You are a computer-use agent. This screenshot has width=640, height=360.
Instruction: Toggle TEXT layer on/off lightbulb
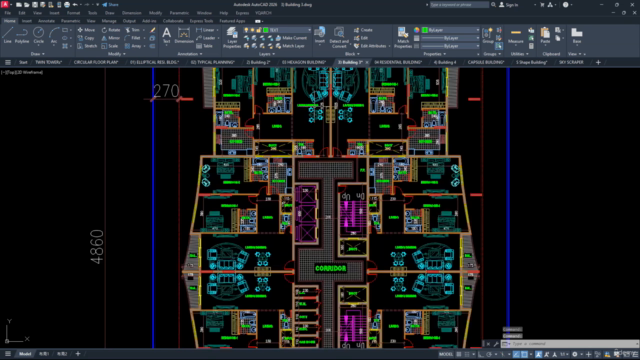tap(246, 30)
